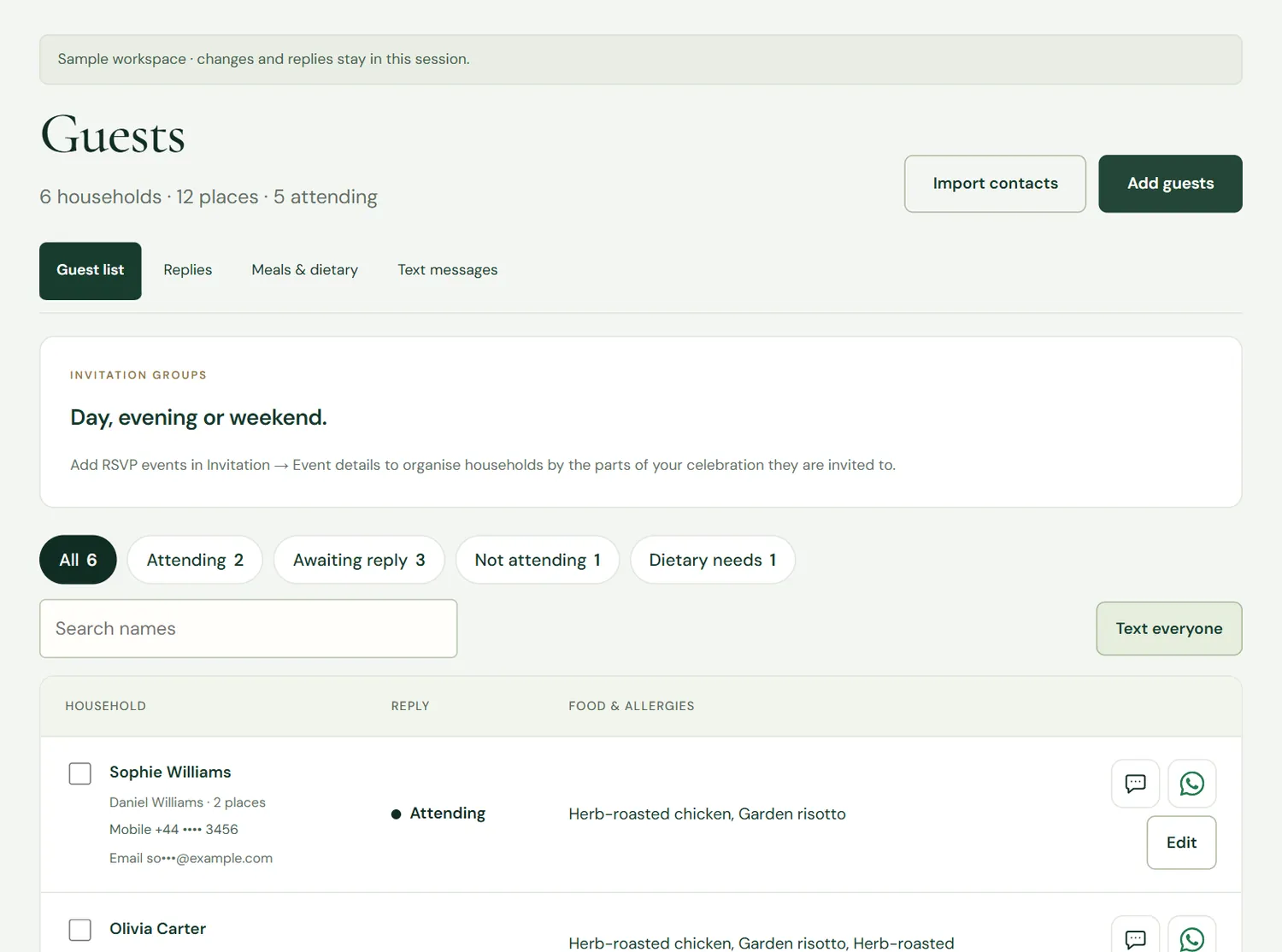The height and width of the screenshot is (952, 1282).
Task: Filter by Dietary needs
Action: [x=713, y=560]
